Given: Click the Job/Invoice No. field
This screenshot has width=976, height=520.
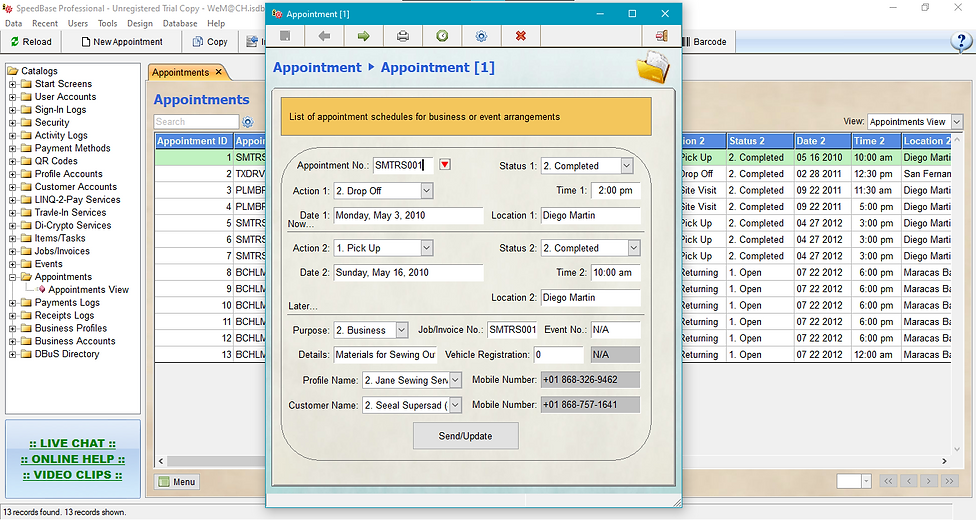Looking at the screenshot, I should point(512,330).
